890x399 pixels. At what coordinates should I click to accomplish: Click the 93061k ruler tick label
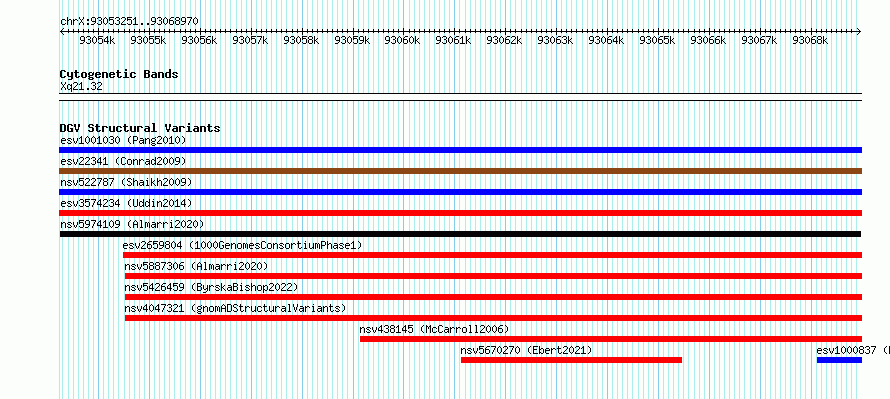(454, 40)
